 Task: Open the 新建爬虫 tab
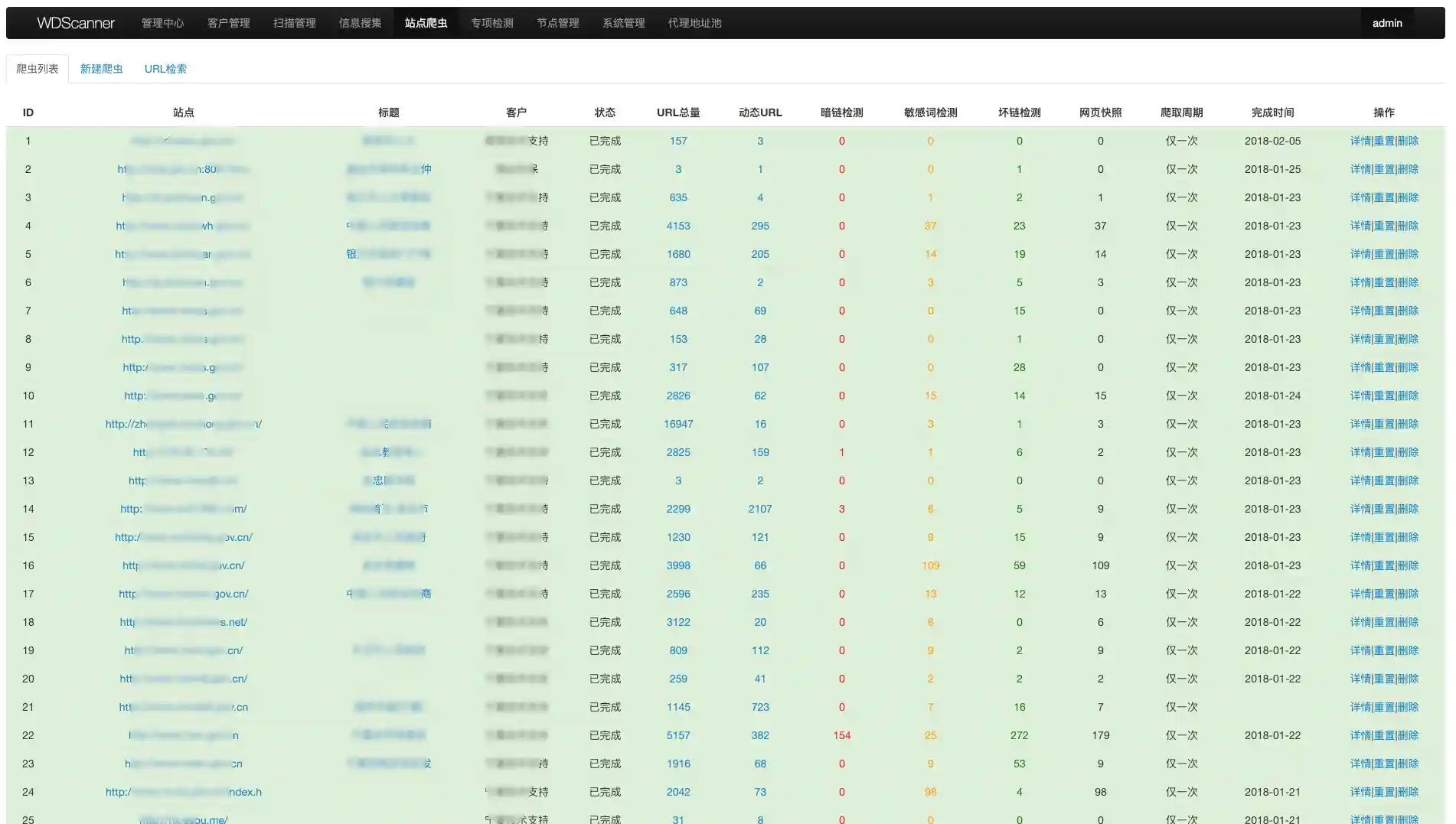(101, 69)
